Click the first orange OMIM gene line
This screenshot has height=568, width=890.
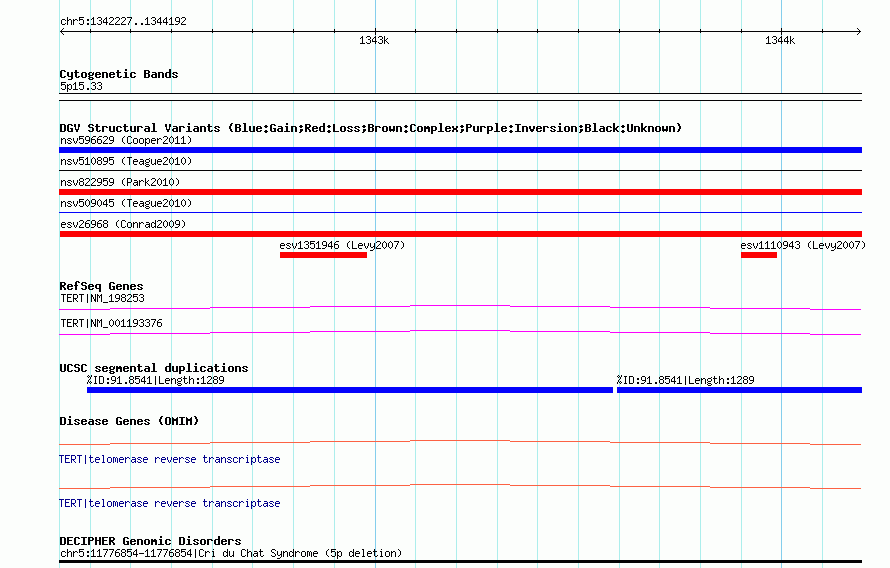[x=460, y=442]
